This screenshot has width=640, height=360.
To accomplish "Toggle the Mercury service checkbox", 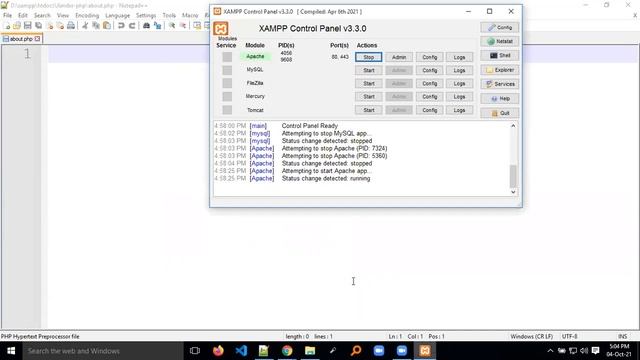I will 227,96.
